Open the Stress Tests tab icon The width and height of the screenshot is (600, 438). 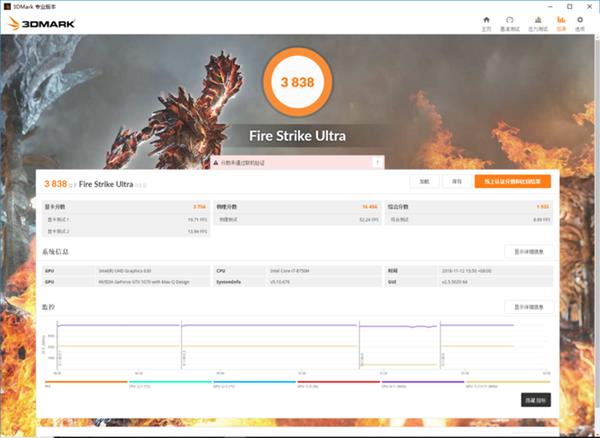(536, 22)
